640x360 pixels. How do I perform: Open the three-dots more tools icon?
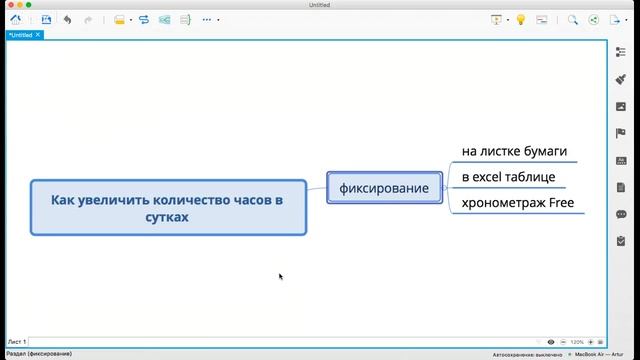(207, 20)
